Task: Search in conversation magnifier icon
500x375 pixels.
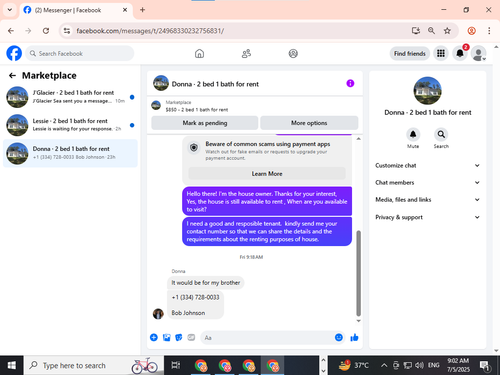Action: (x=441, y=135)
